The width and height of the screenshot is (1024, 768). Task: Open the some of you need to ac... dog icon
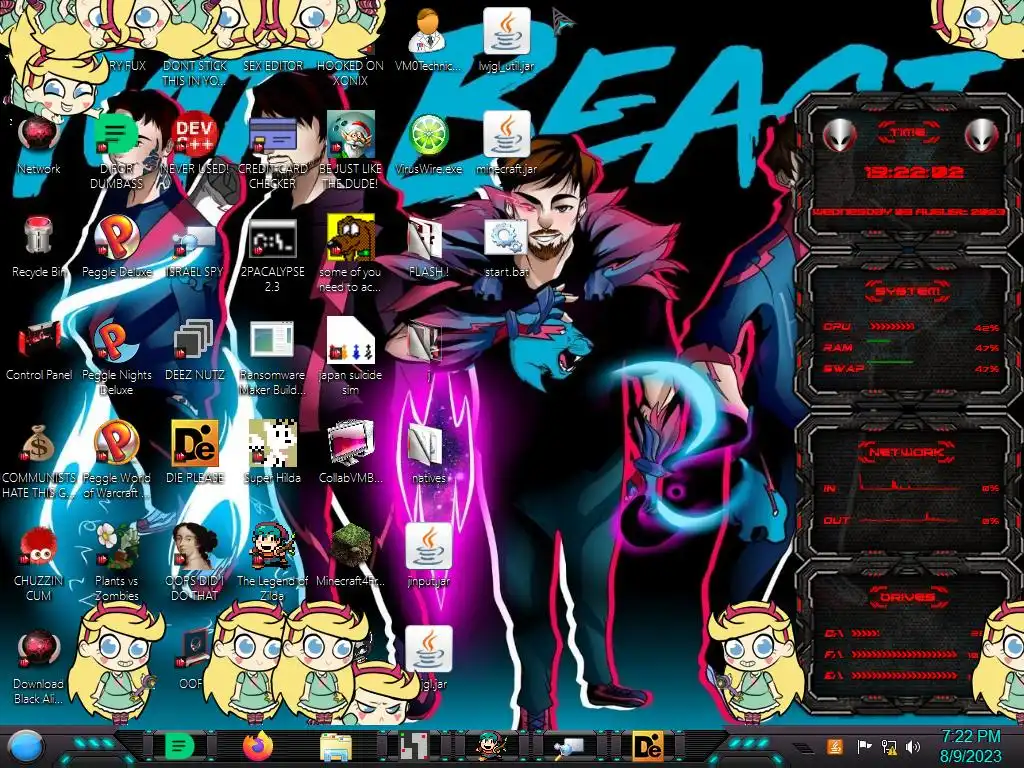pyautogui.click(x=351, y=236)
